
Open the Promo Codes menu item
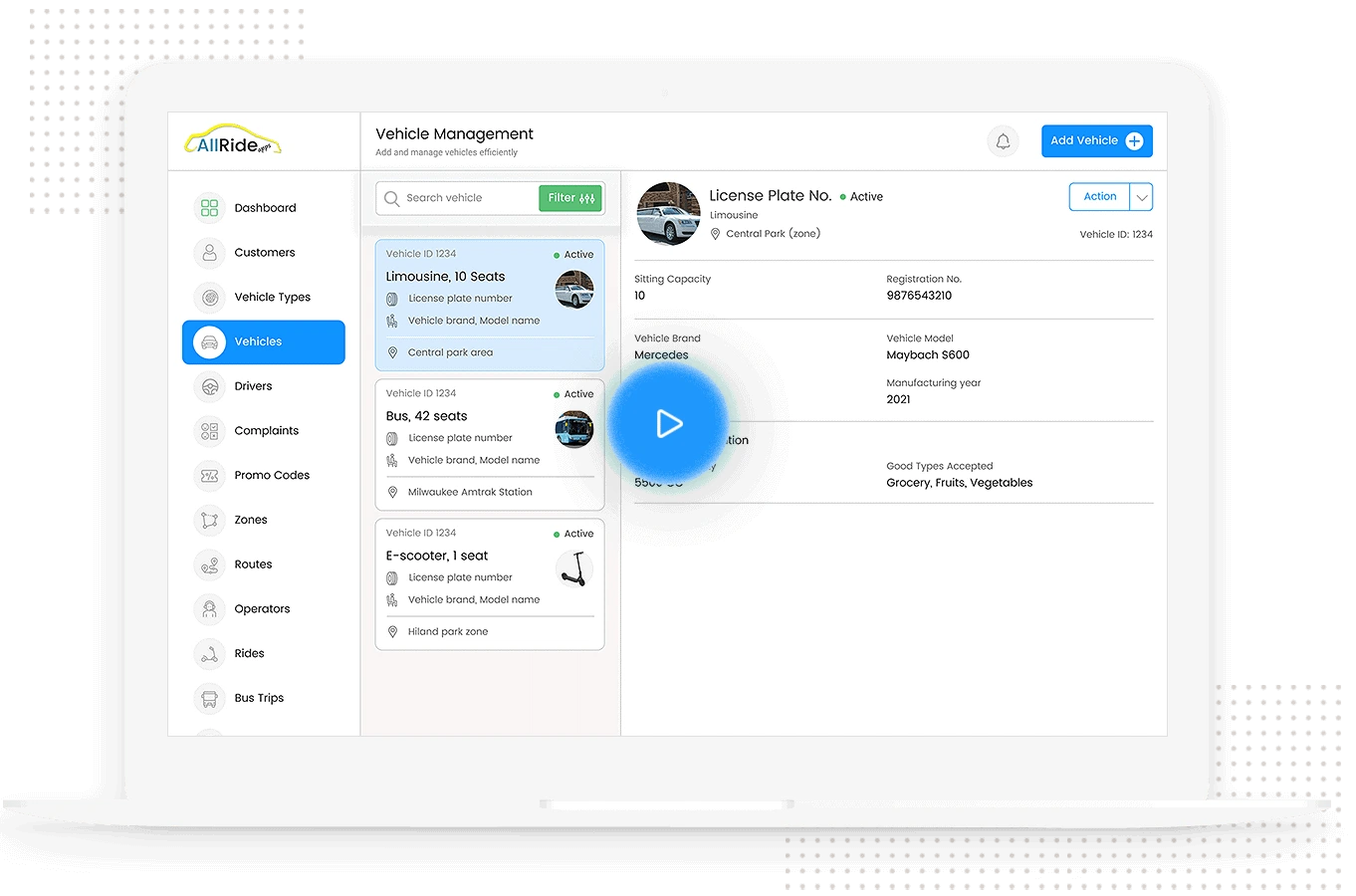click(x=264, y=475)
